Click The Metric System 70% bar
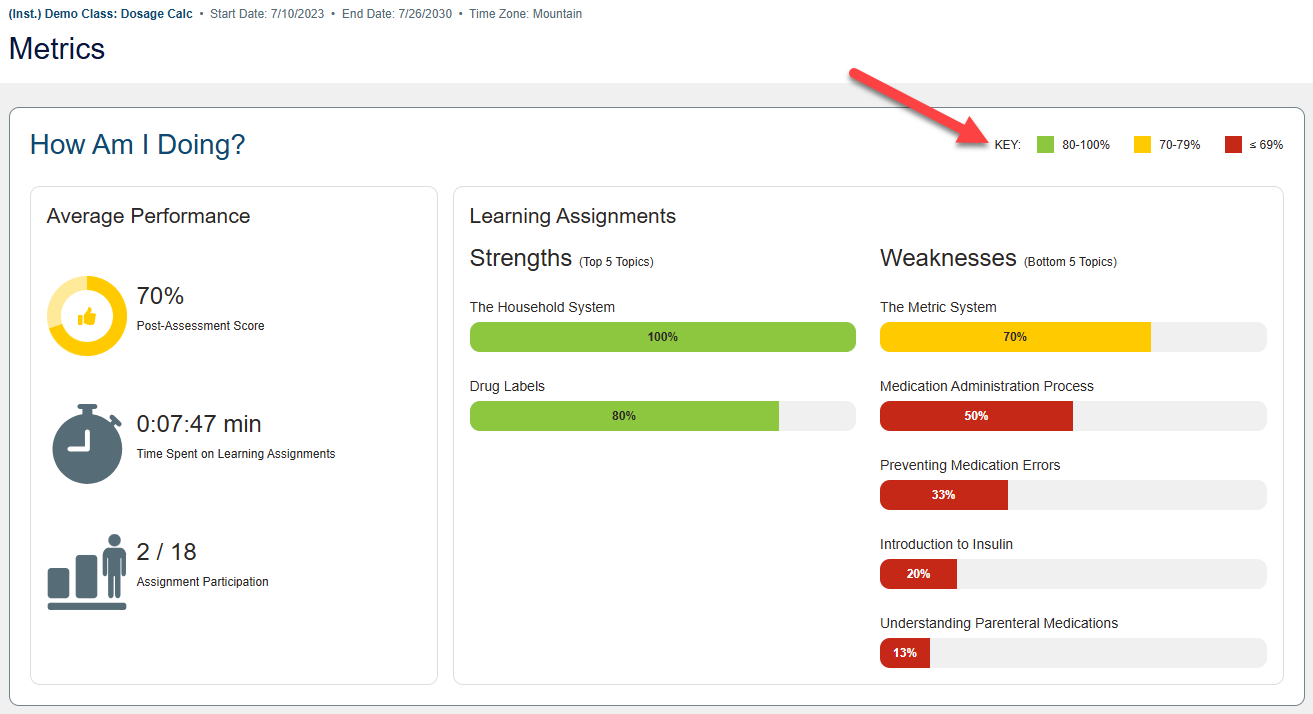This screenshot has width=1313, height=714. pos(1015,337)
